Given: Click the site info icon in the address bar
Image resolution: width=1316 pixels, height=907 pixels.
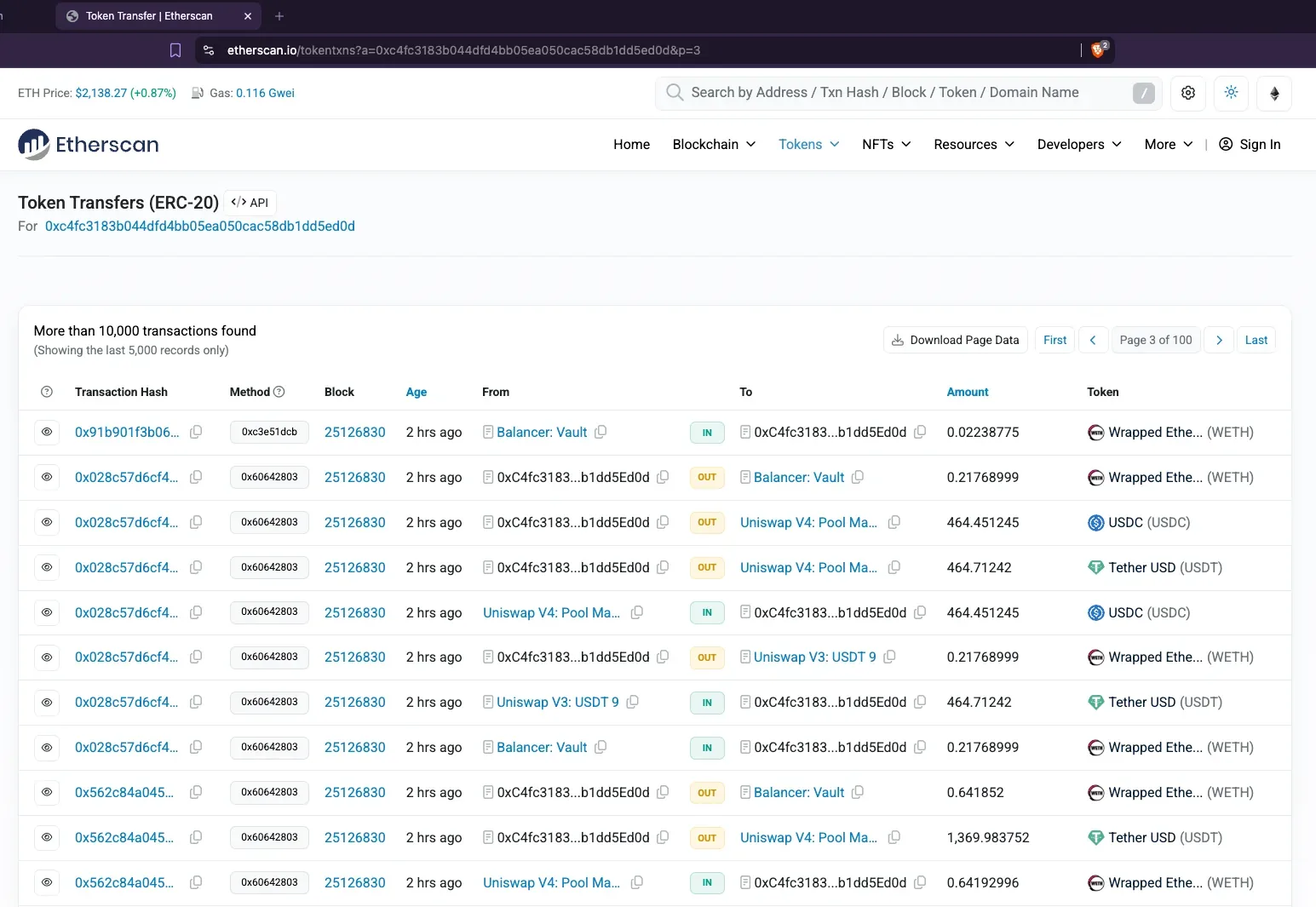Looking at the screenshot, I should point(209,50).
